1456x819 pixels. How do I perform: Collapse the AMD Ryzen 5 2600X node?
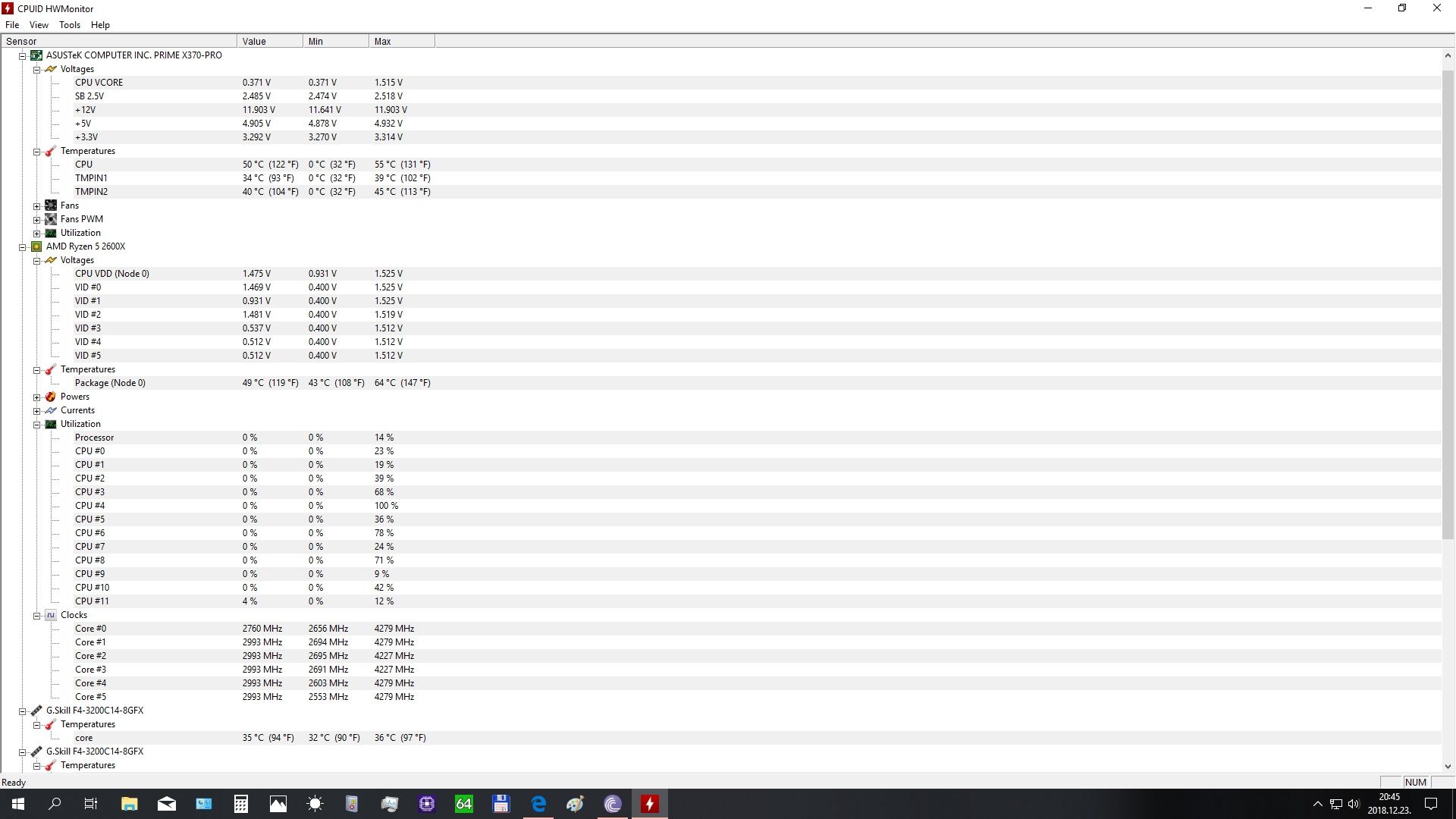(x=23, y=247)
